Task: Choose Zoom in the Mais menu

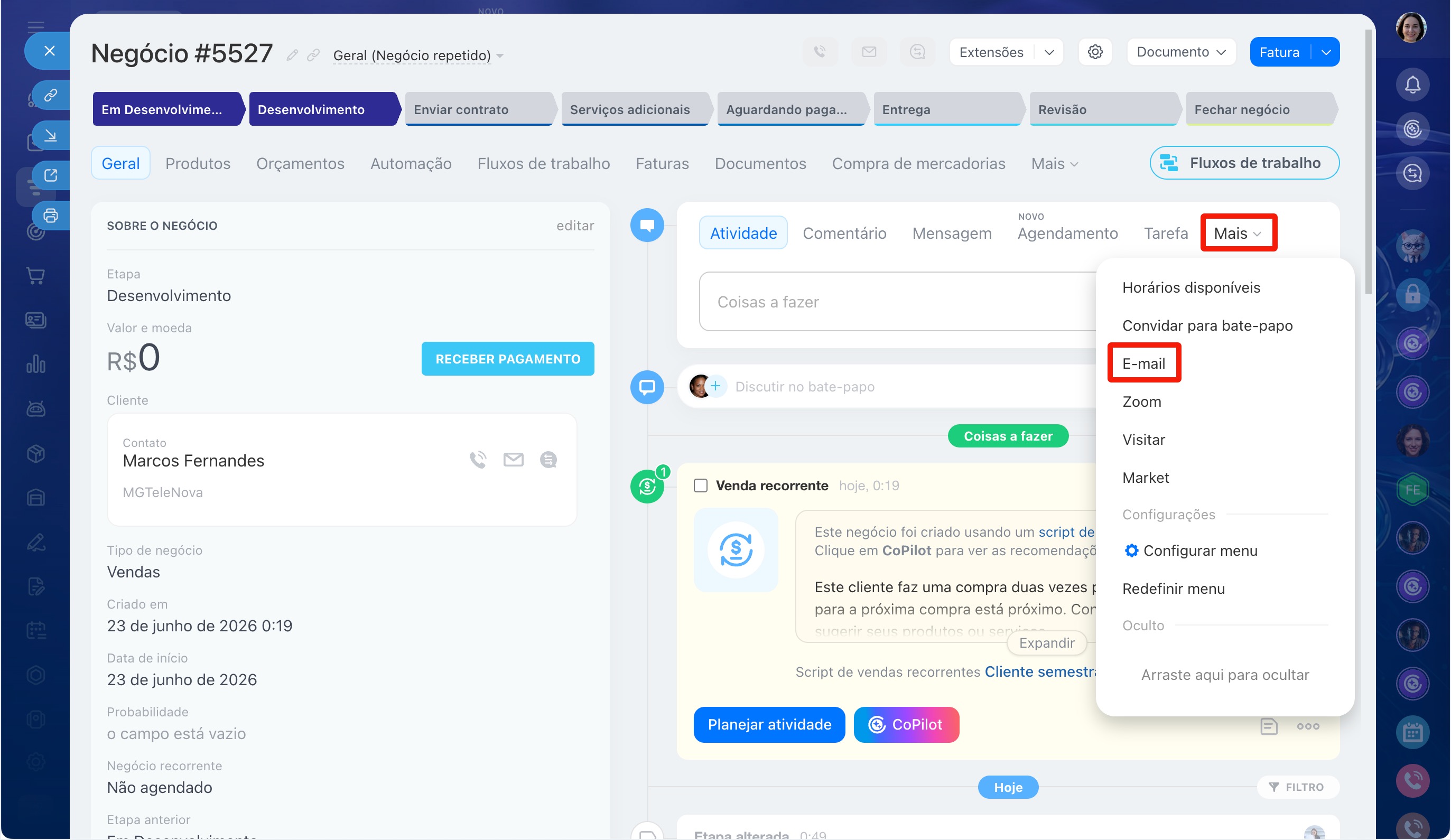Action: 1141,402
